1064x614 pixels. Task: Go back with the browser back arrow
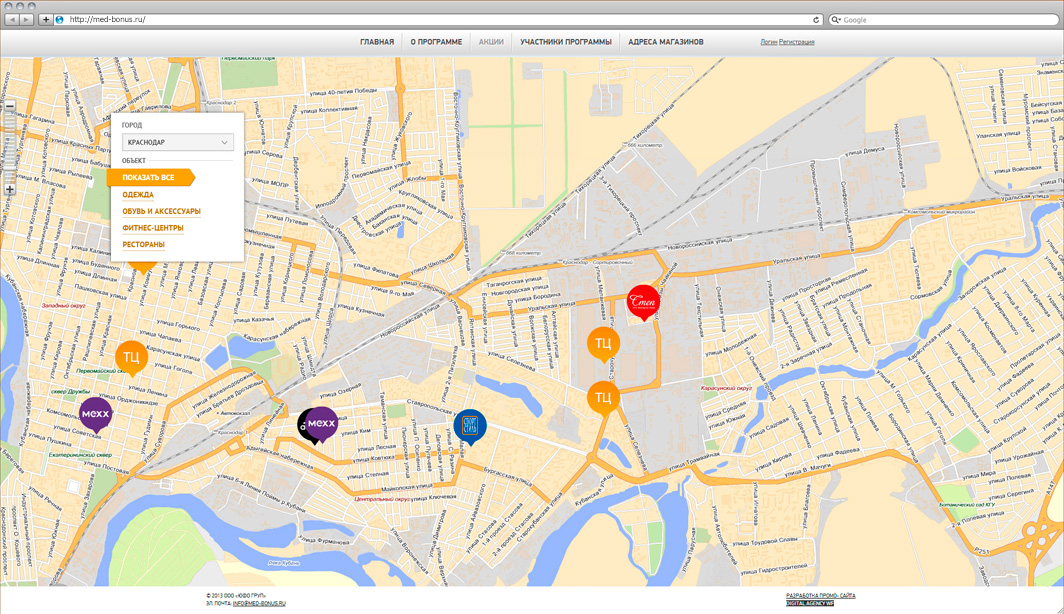(12, 20)
